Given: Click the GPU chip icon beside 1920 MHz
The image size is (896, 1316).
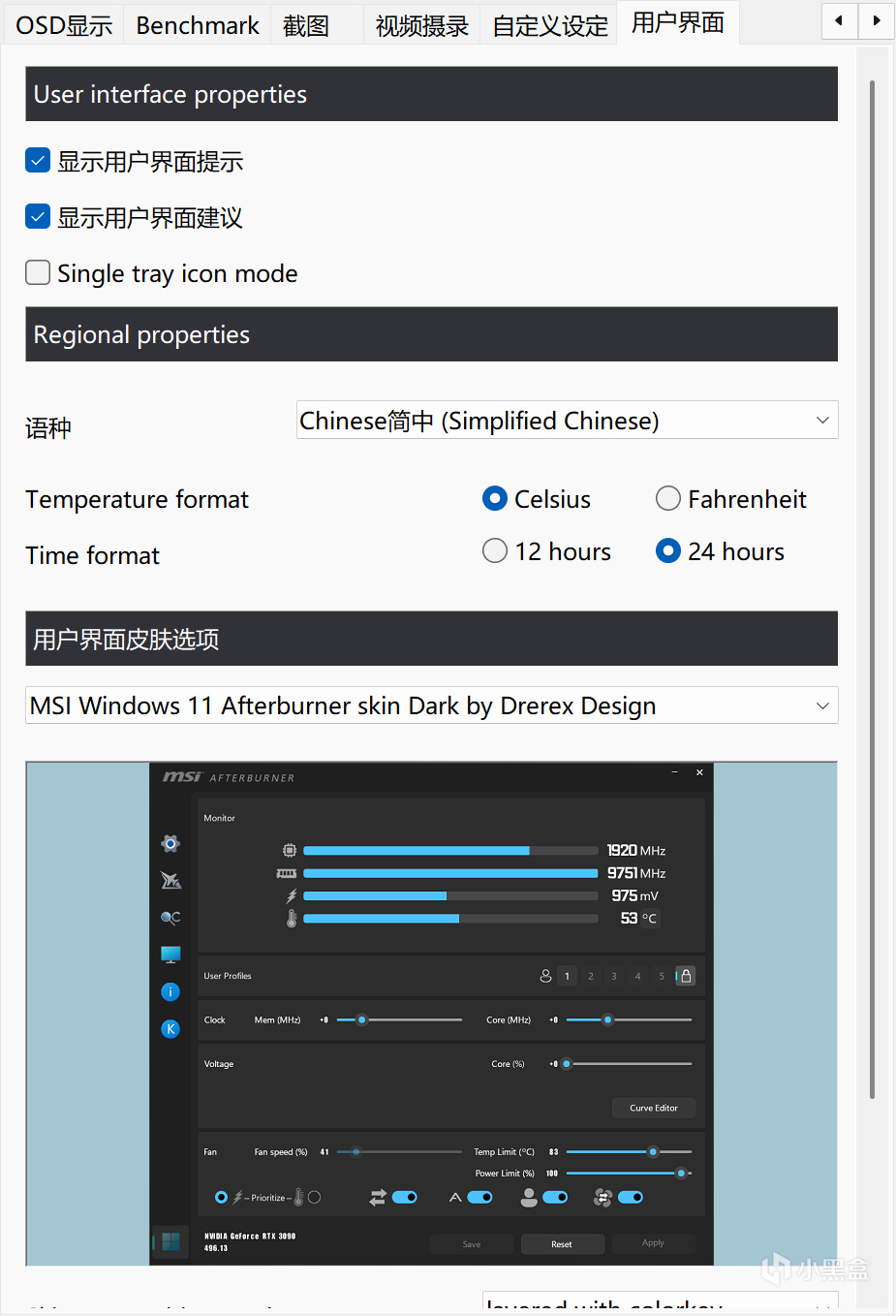Looking at the screenshot, I should coord(290,850).
